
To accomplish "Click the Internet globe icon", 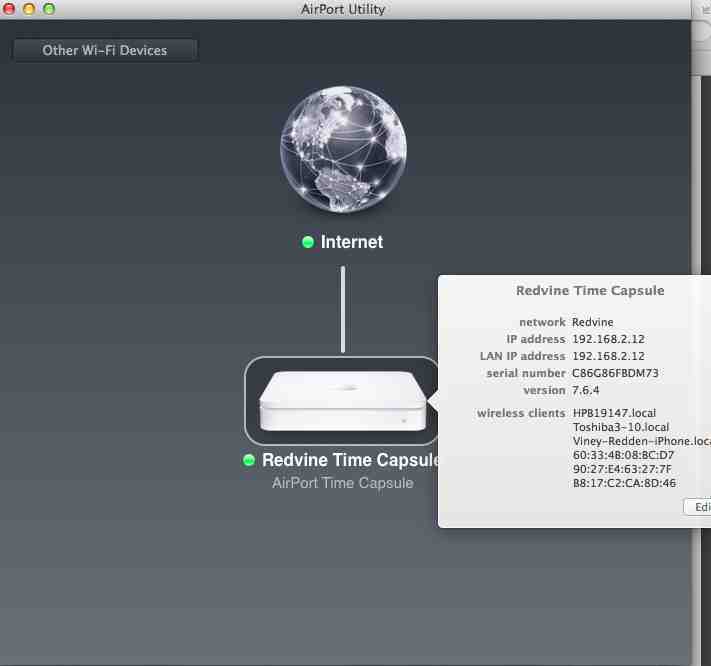I will pos(343,150).
